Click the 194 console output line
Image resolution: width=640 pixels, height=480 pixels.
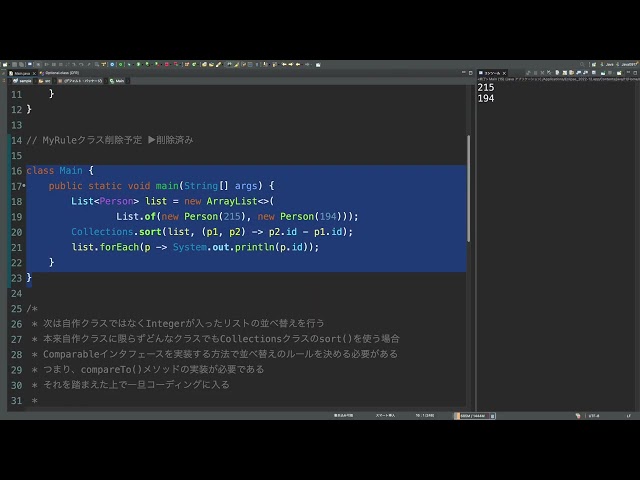[x=486, y=98]
